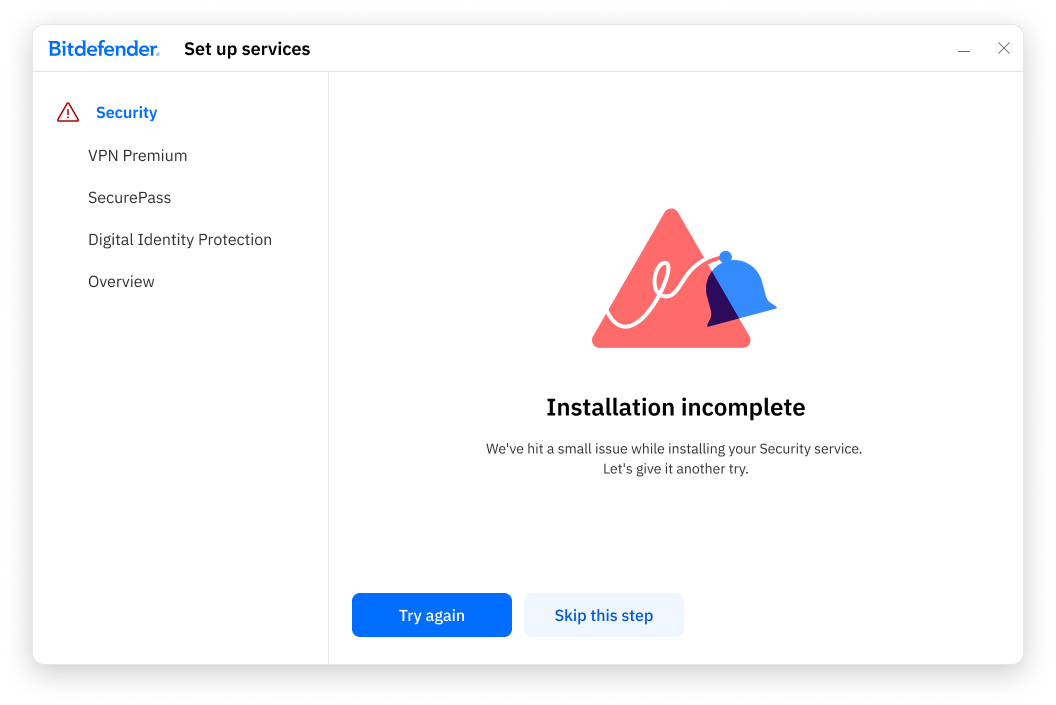The width and height of the screenshot is (1056, 705).
Task: Click the Bitdefender logo
Action: click(104, 48)
